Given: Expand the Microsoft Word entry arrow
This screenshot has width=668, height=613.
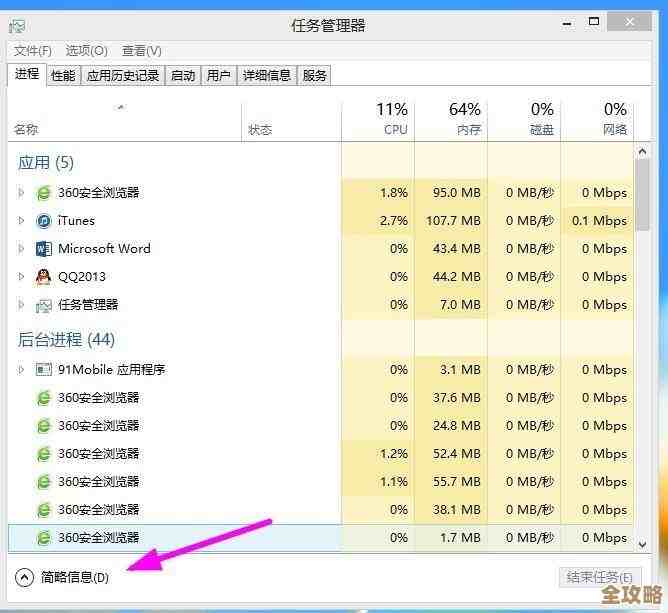Looking at the screenshot, I should (x=20, y=249).
